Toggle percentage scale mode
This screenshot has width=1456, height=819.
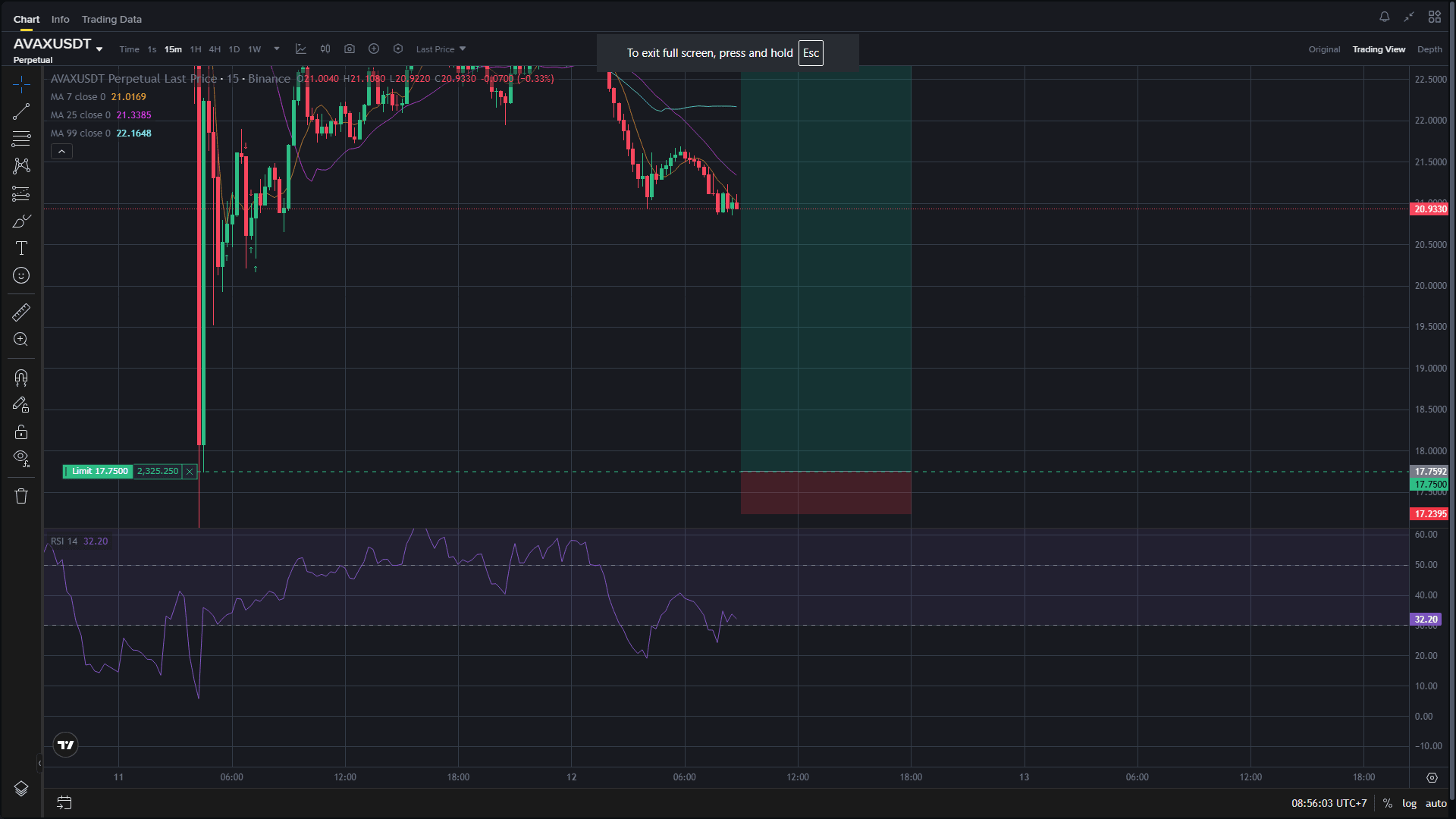click(1387, 803)
